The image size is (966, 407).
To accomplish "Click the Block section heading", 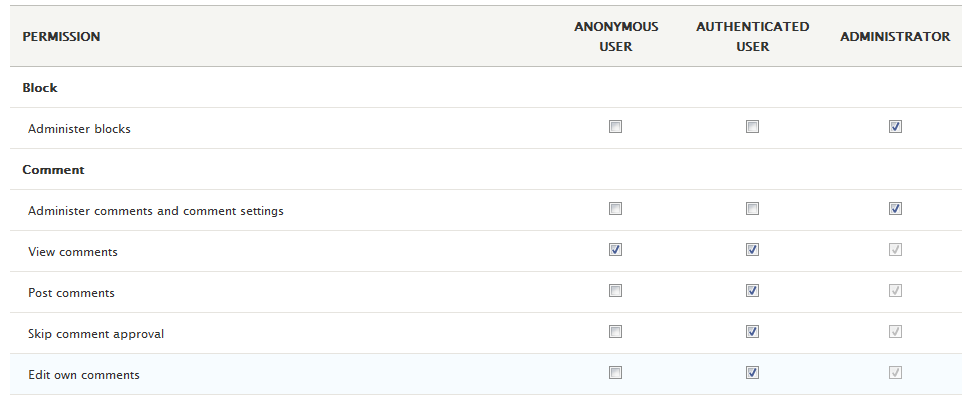I will click(x=40, y=88).
